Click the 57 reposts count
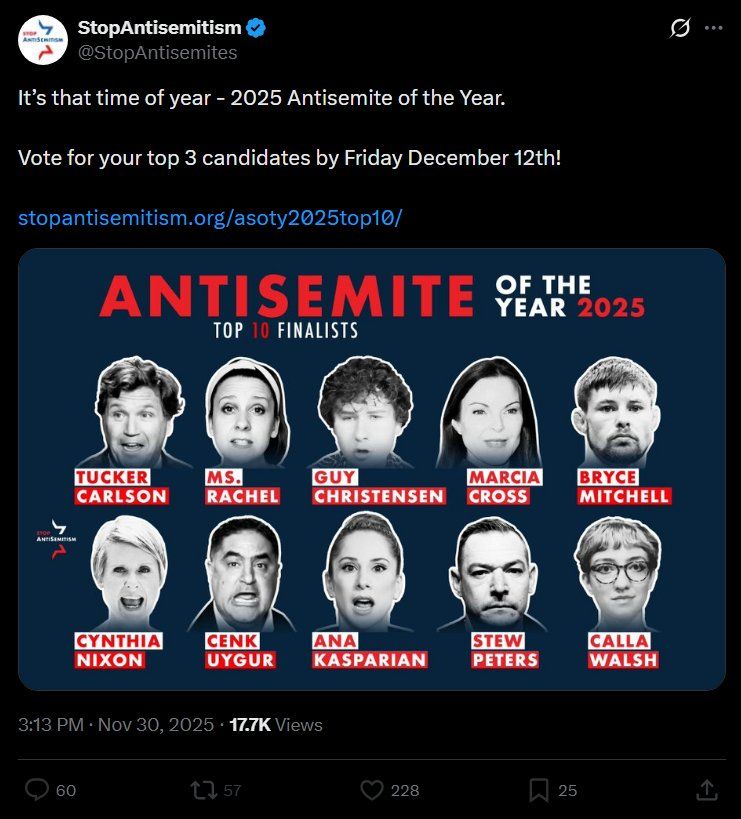The image size is (741, 819). coord(232,790)
